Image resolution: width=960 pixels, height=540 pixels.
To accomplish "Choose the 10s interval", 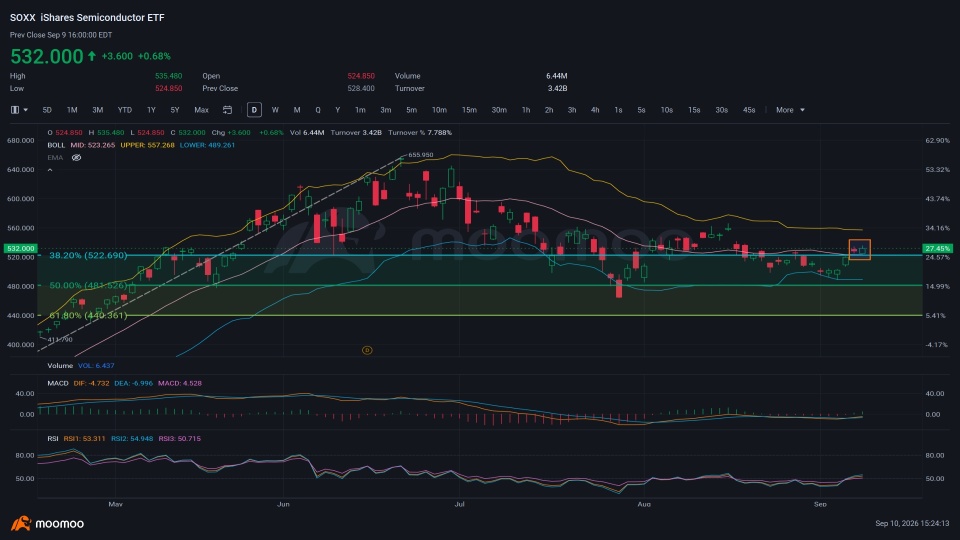I will 667,110.
